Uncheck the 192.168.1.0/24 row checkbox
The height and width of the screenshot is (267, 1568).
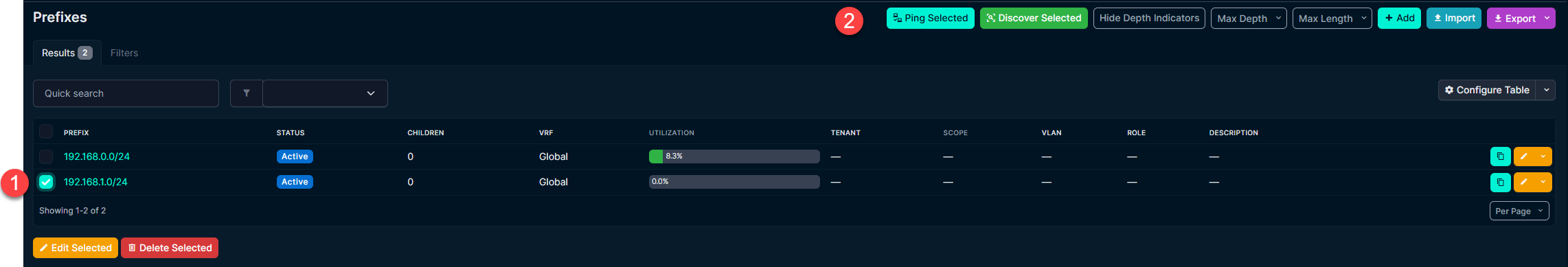click(46, 182)
